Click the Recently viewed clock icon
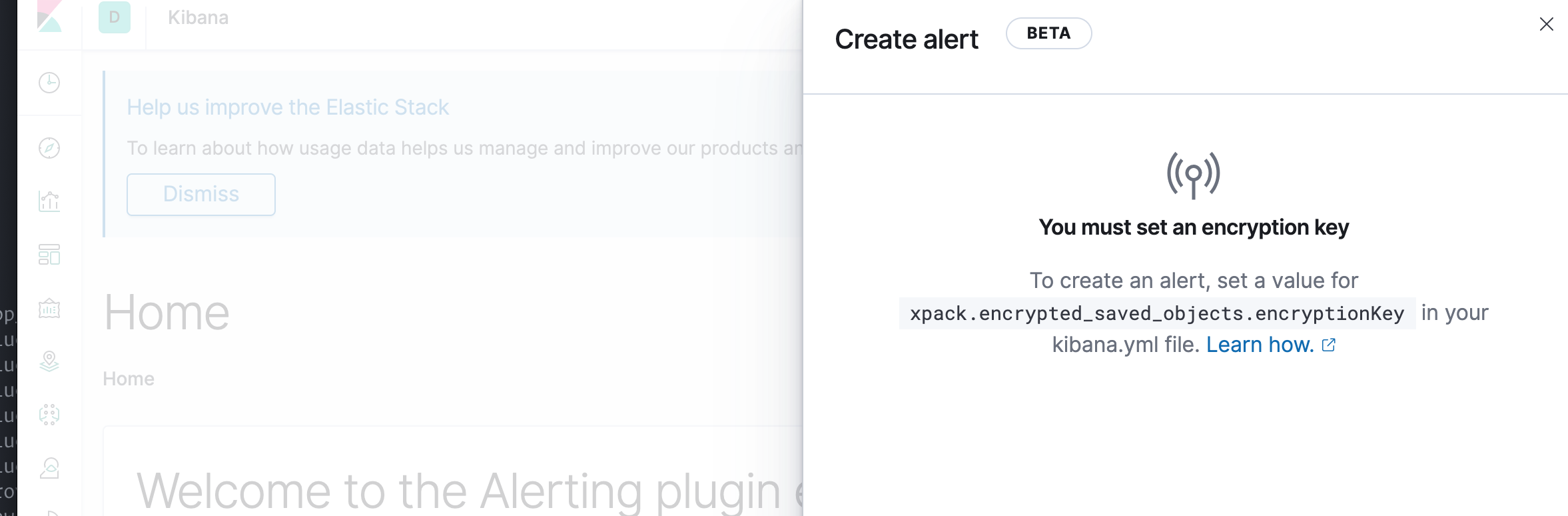This screenshot has width=1568, height=516. (x=50, y=83)
